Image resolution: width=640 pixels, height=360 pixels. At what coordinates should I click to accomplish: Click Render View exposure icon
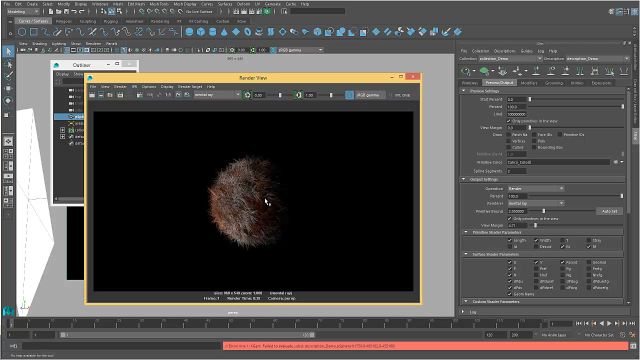coord(247,95)
